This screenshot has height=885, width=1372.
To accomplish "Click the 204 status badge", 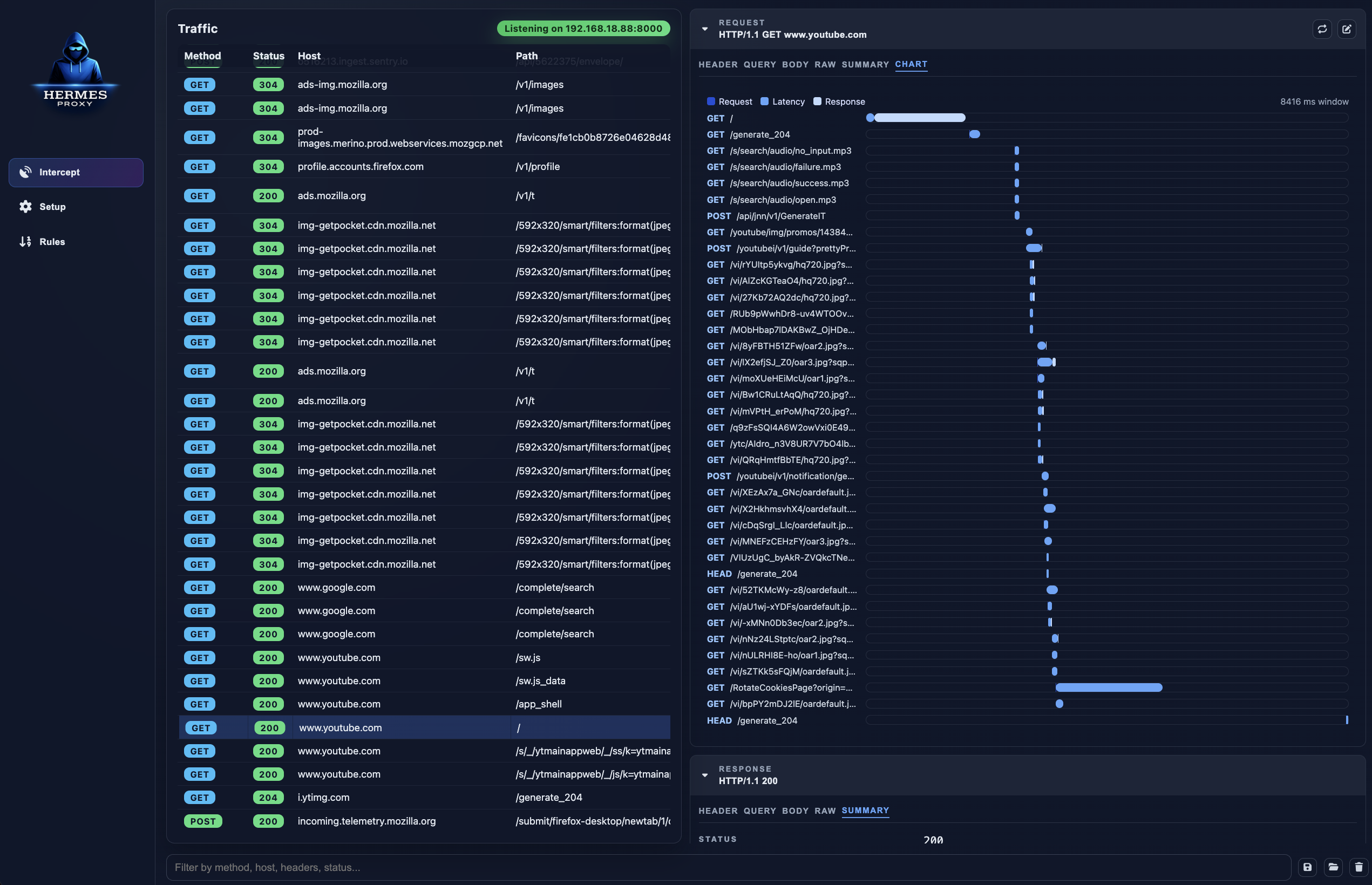I will 268,798.
